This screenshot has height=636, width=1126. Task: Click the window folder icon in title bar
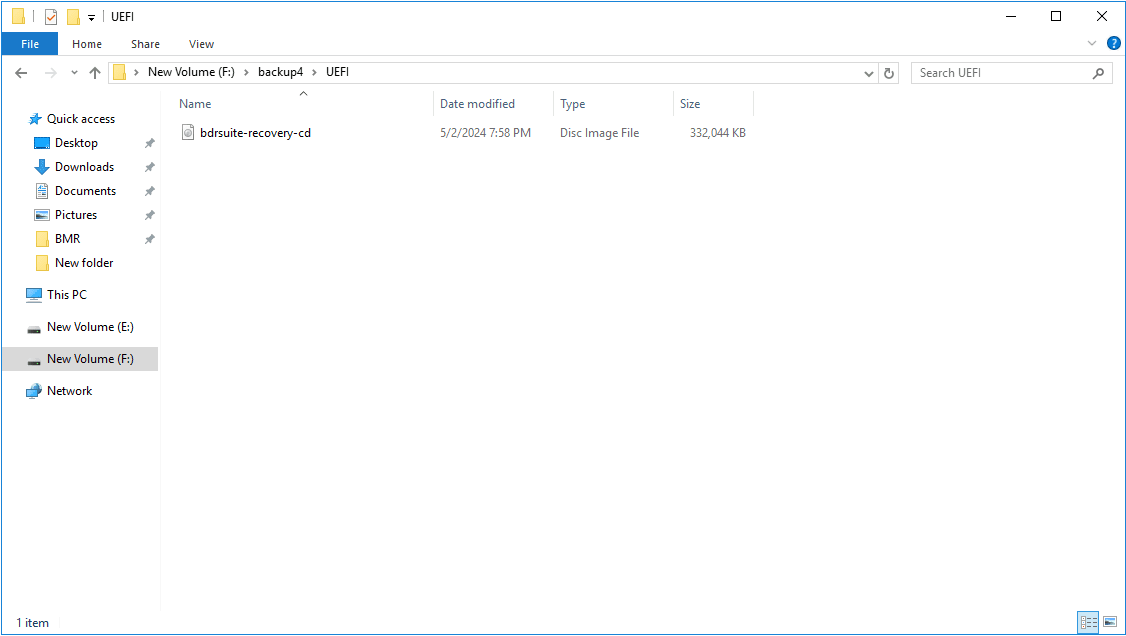coord(19,17)
